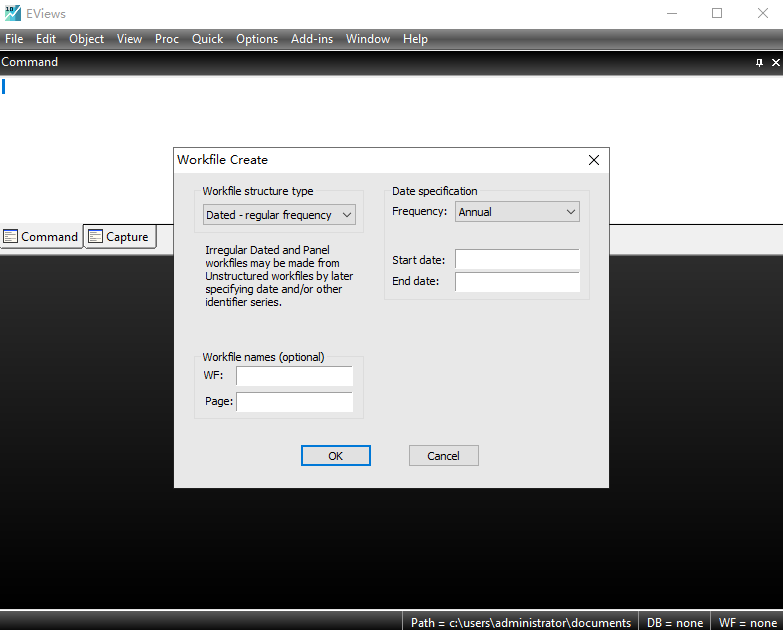Open the Workfile structure type dropdown
The height and width of the screenshot is (630, 783).
click(x=279, y=215)
